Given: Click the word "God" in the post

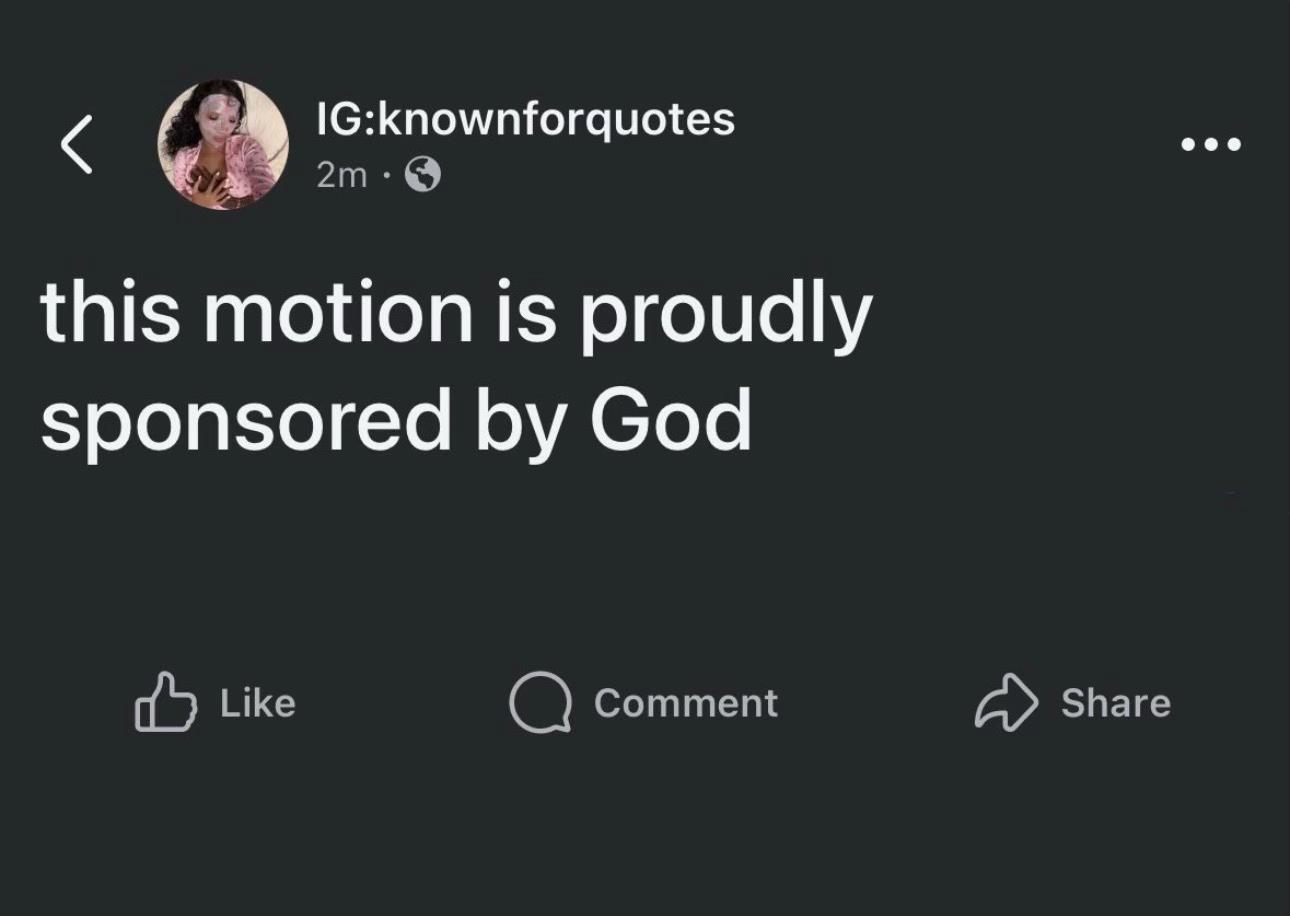Looking at the screenshot, I should coord(671,418).
